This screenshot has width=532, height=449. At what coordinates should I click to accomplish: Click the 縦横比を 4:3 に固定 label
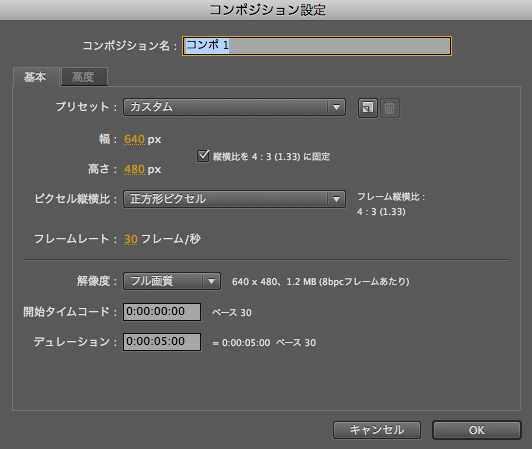tap(271, 156)
